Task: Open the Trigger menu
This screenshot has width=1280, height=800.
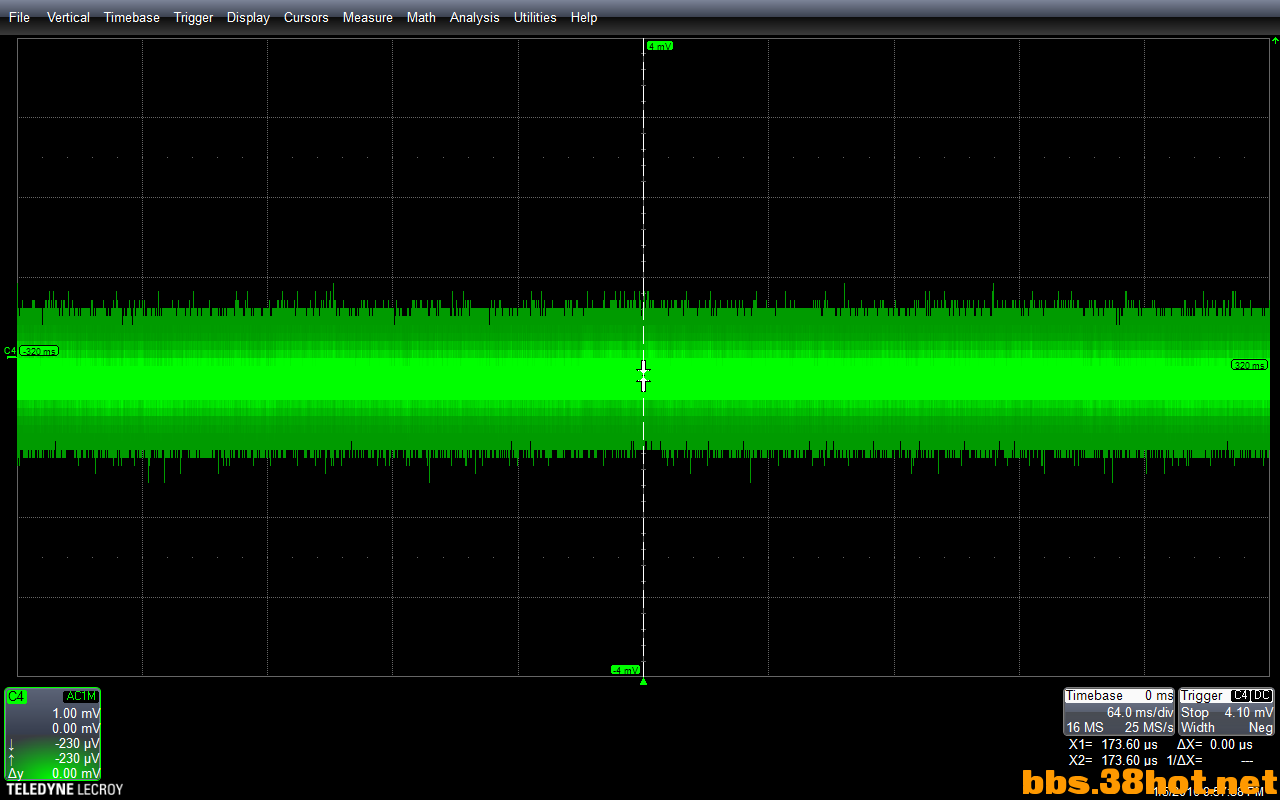Action: [193, 17]
